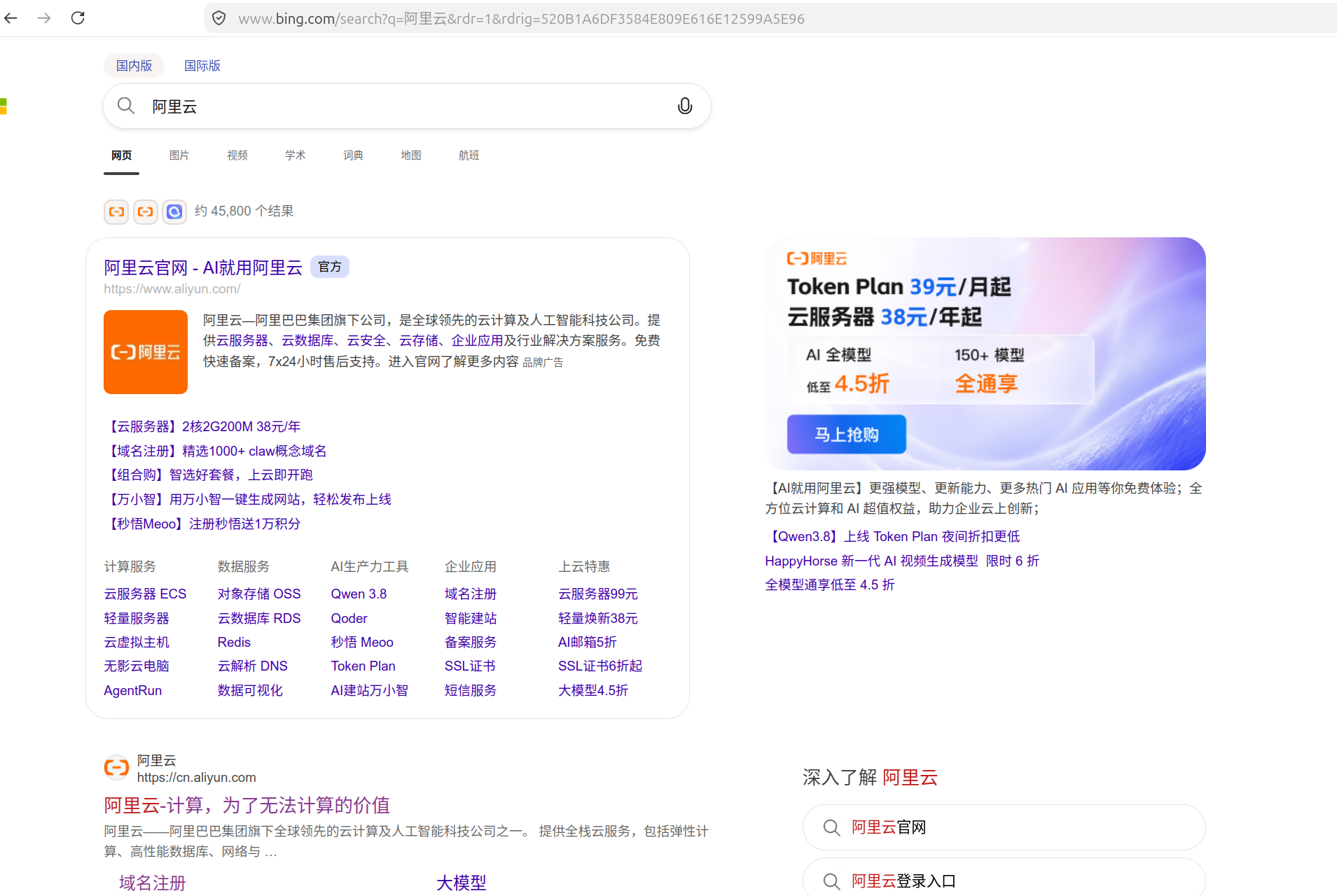Open the 轻量服务器 link

click(137, 619)
